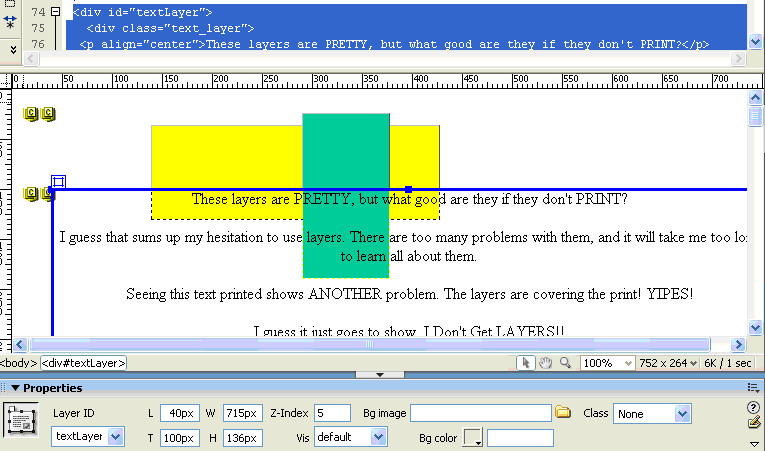This screenshot has width=765, height=451.
Task: Open the Bg color swatch picker
Action: 472,437
